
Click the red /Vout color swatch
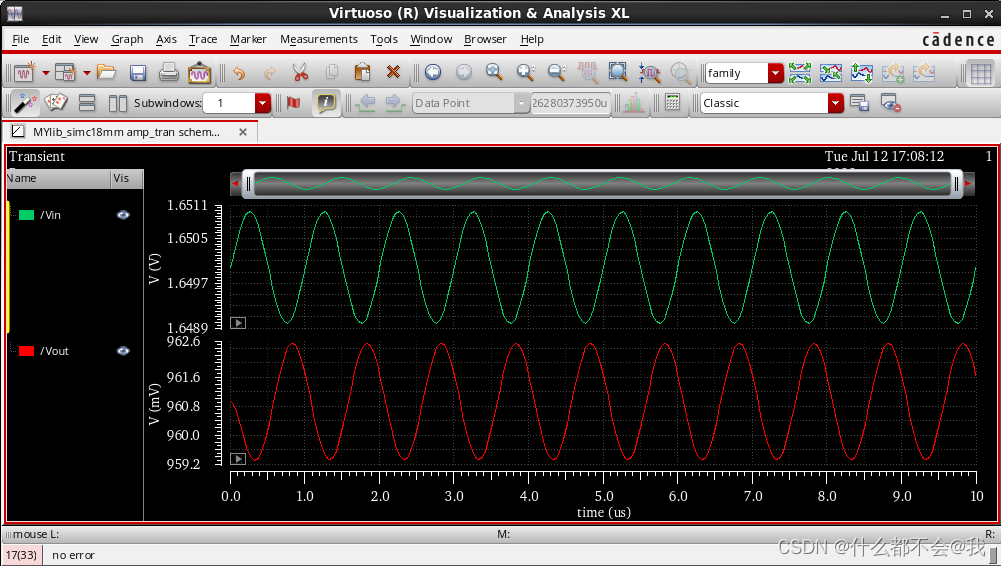click(x=26, y=351)
